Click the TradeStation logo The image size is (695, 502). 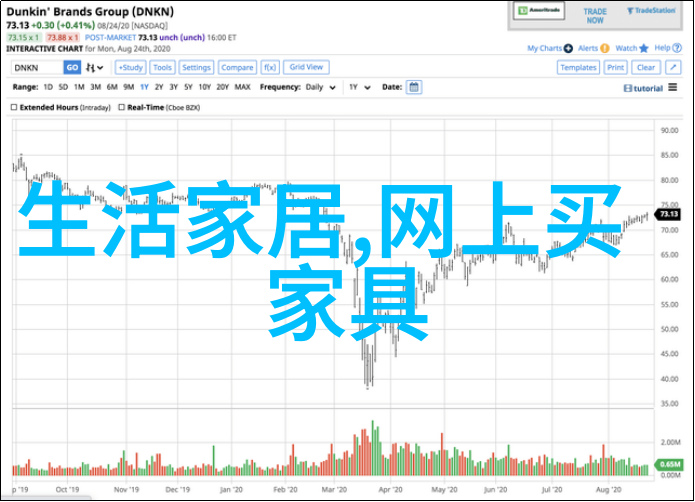pos(651,11)
